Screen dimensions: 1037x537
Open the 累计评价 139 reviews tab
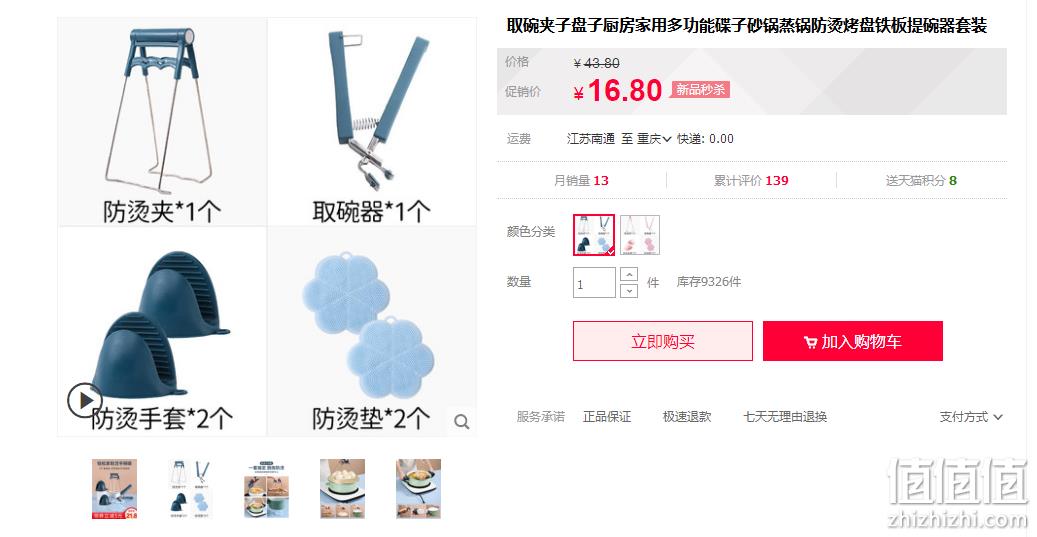[751, 181]
